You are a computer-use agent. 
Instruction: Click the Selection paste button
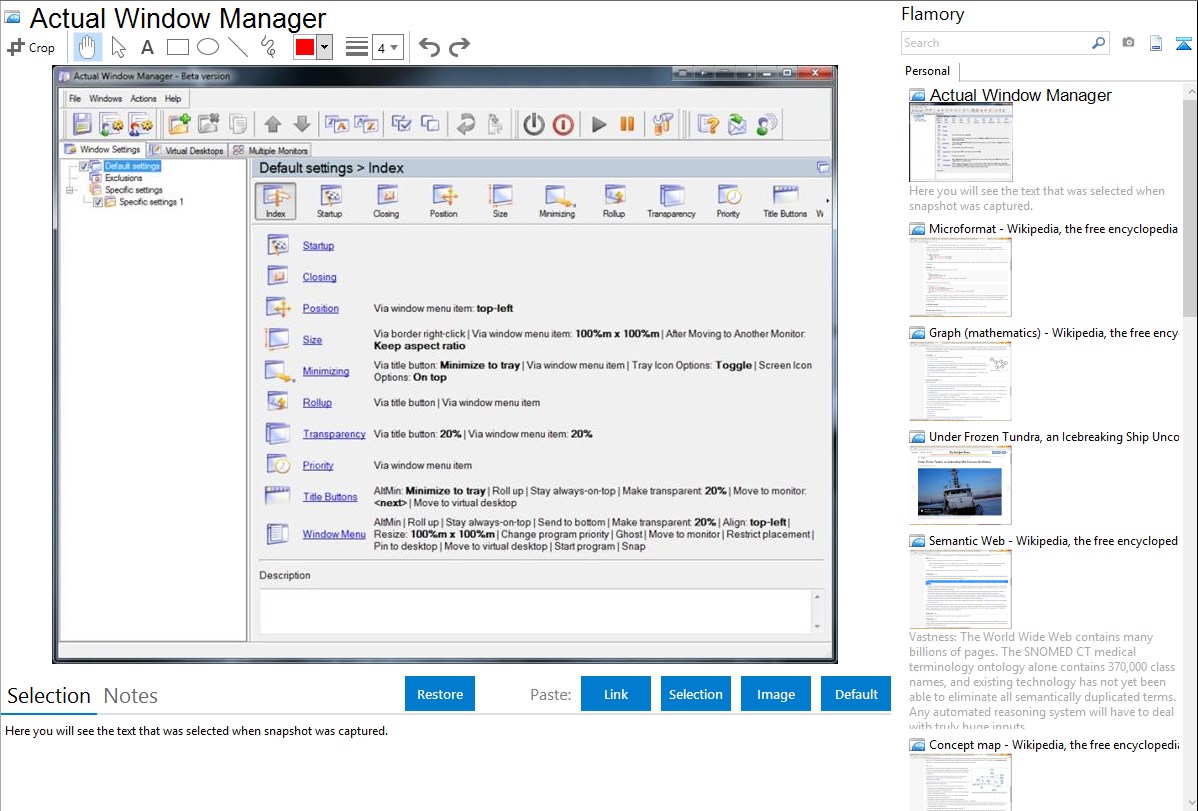[695, 694]
